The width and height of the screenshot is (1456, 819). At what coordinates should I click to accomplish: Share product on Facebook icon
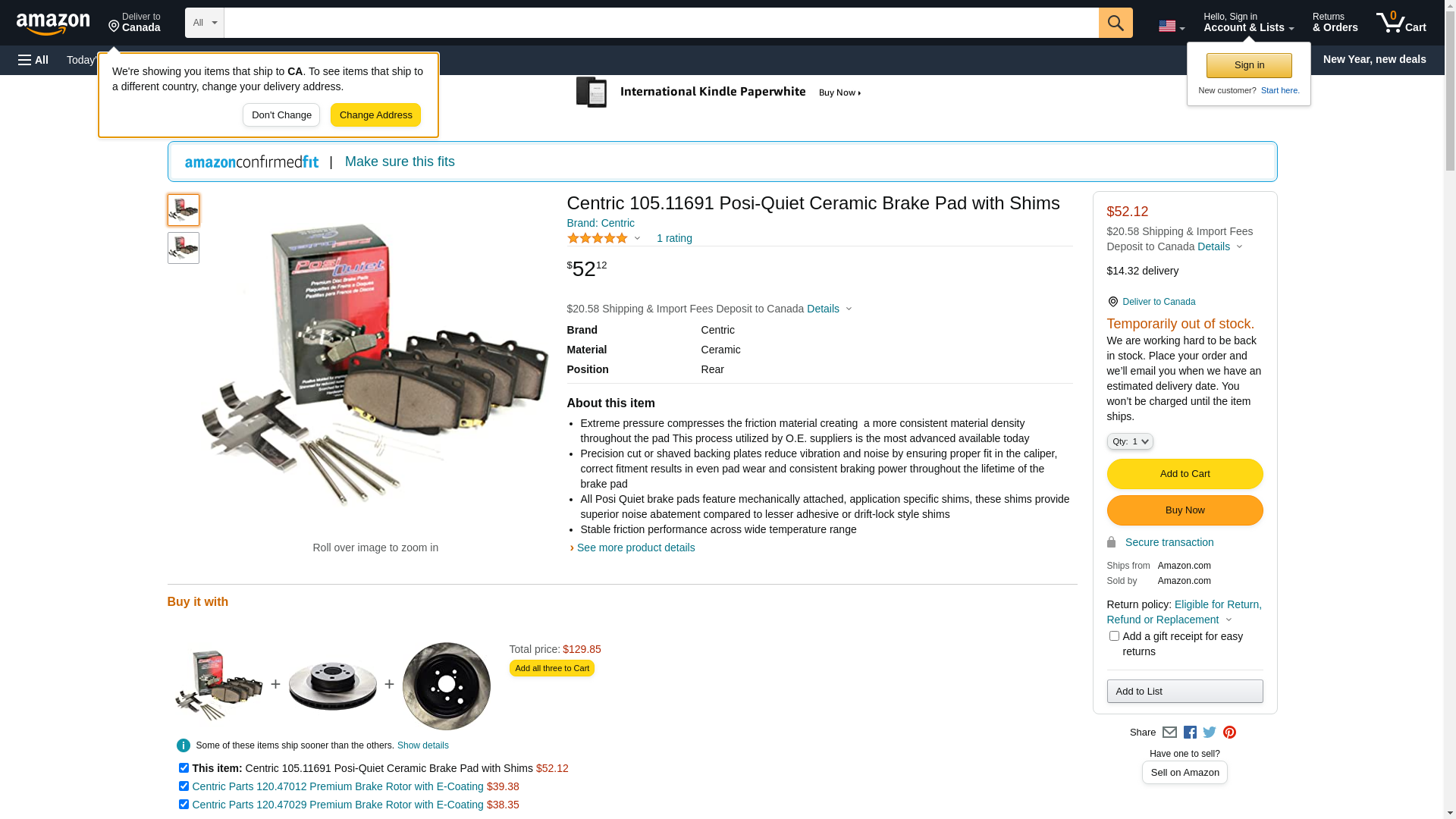1190,733
